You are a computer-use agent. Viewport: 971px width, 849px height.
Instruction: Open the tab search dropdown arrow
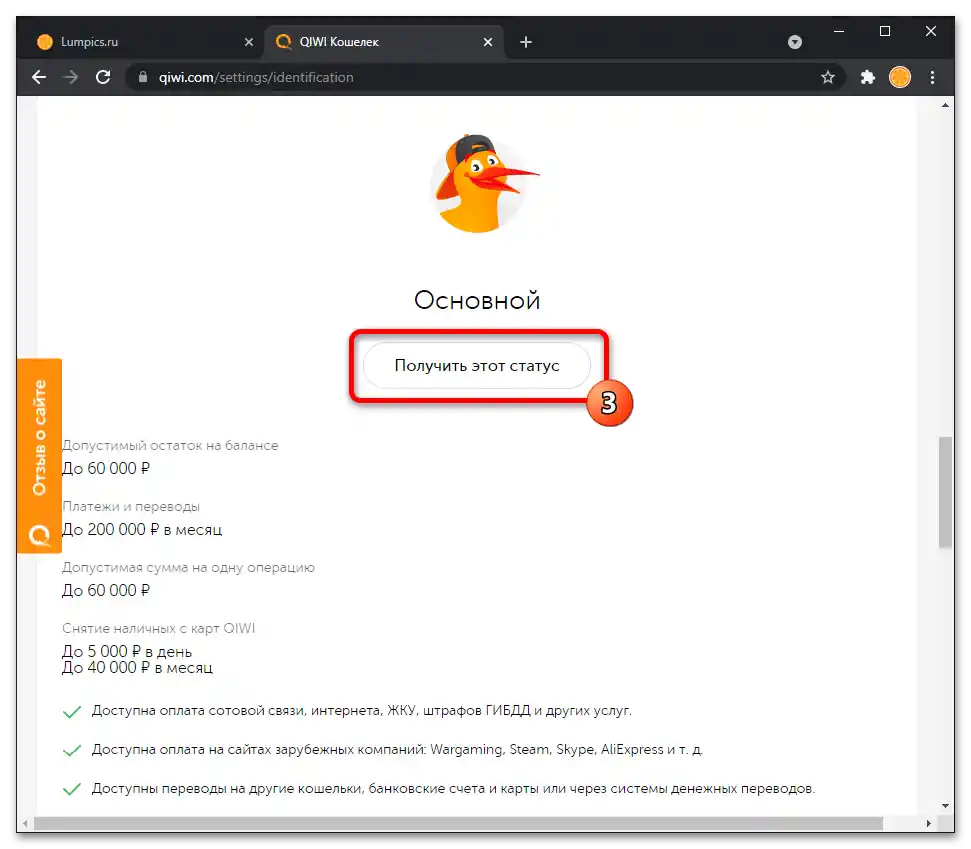point(795,42)
